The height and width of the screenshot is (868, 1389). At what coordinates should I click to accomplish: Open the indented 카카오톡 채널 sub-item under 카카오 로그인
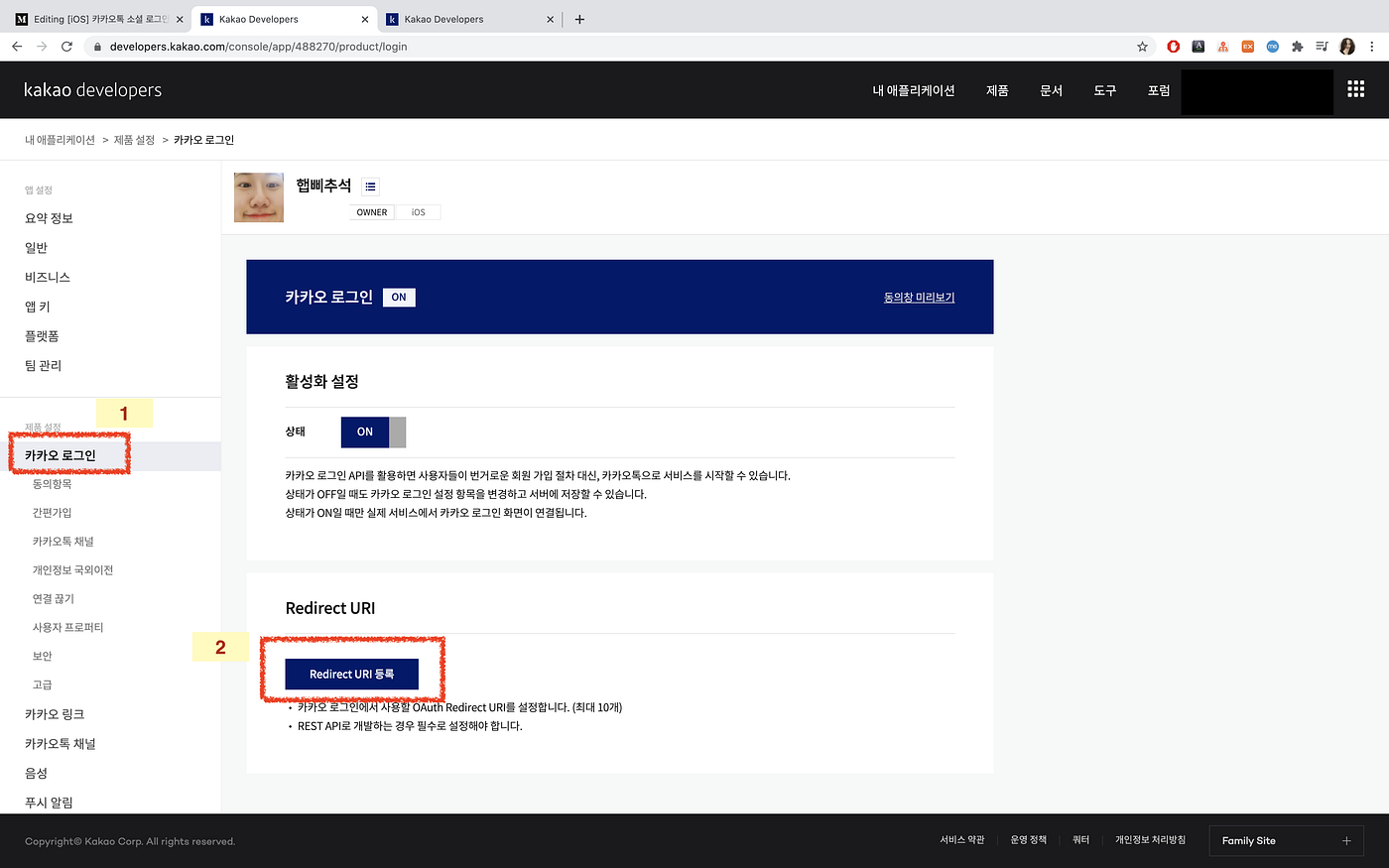63,542
